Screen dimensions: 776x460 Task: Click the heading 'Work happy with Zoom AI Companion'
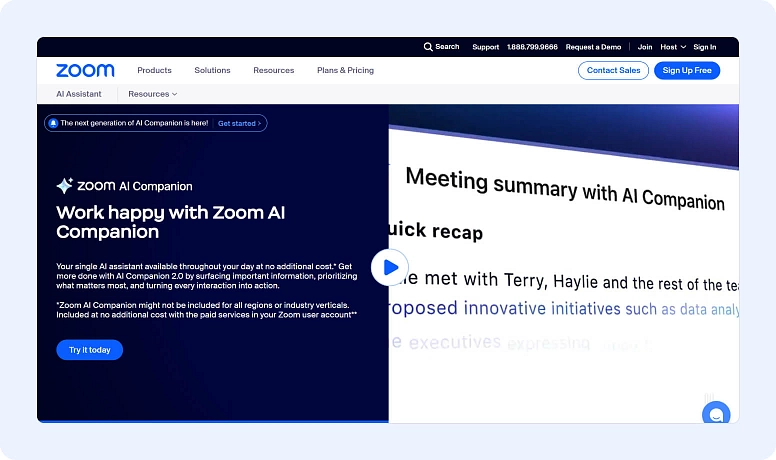click(171, 222)
